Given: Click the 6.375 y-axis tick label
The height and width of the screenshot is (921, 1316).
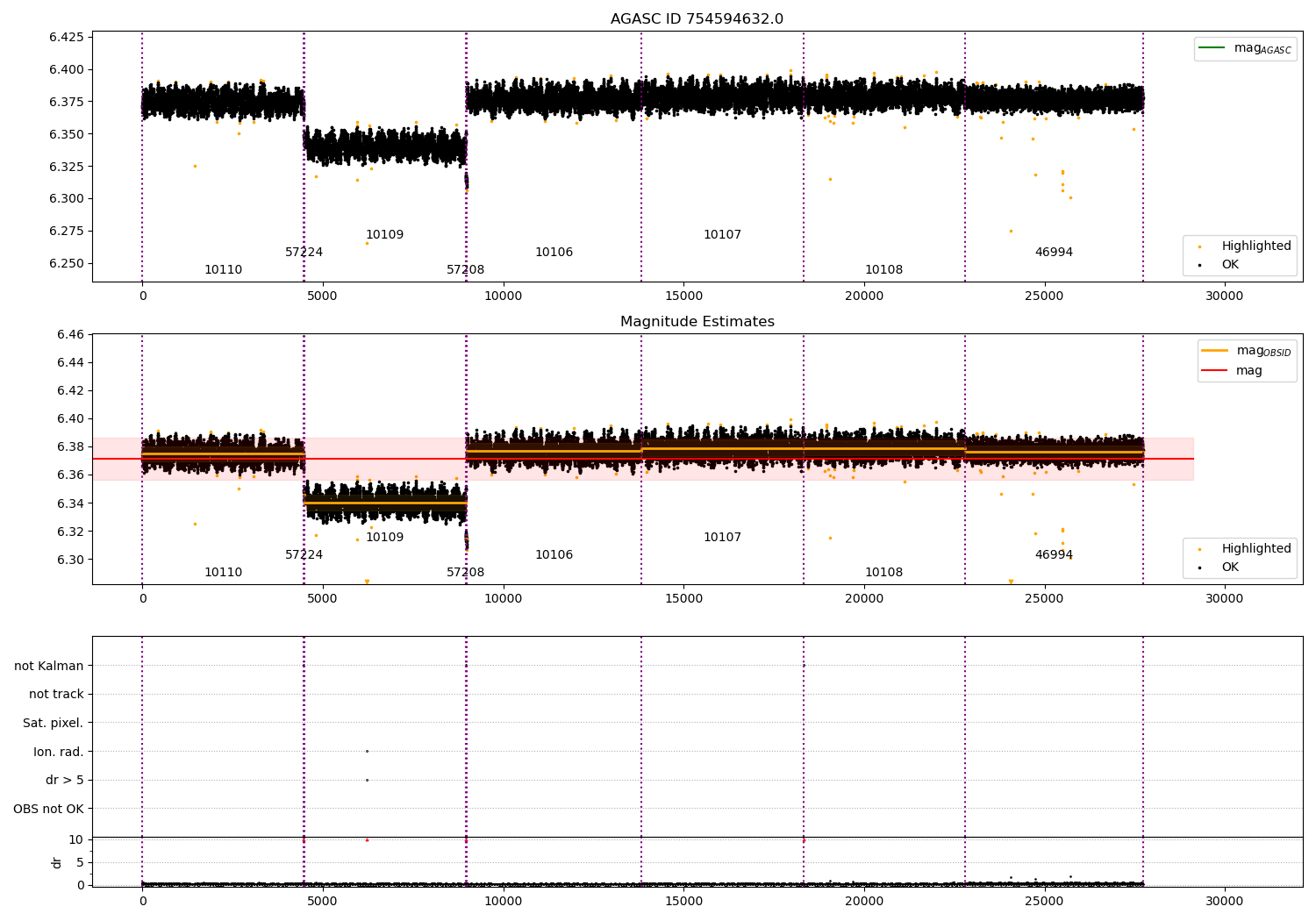Looking at the screenshot, I should pos(67,102).
